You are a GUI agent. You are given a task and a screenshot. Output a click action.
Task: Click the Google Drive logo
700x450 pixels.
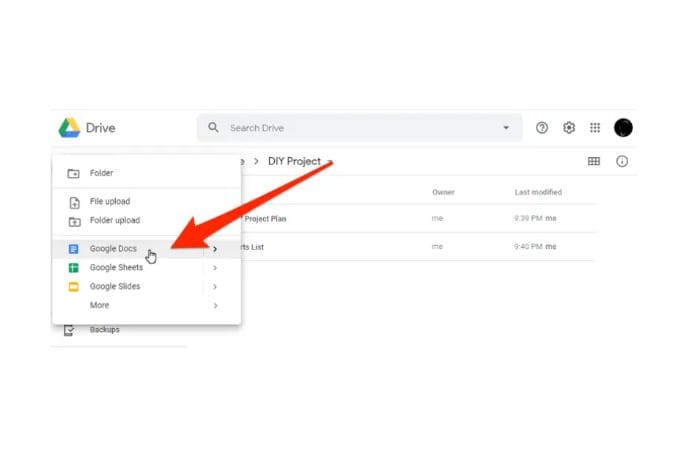[x=69, y=128]
